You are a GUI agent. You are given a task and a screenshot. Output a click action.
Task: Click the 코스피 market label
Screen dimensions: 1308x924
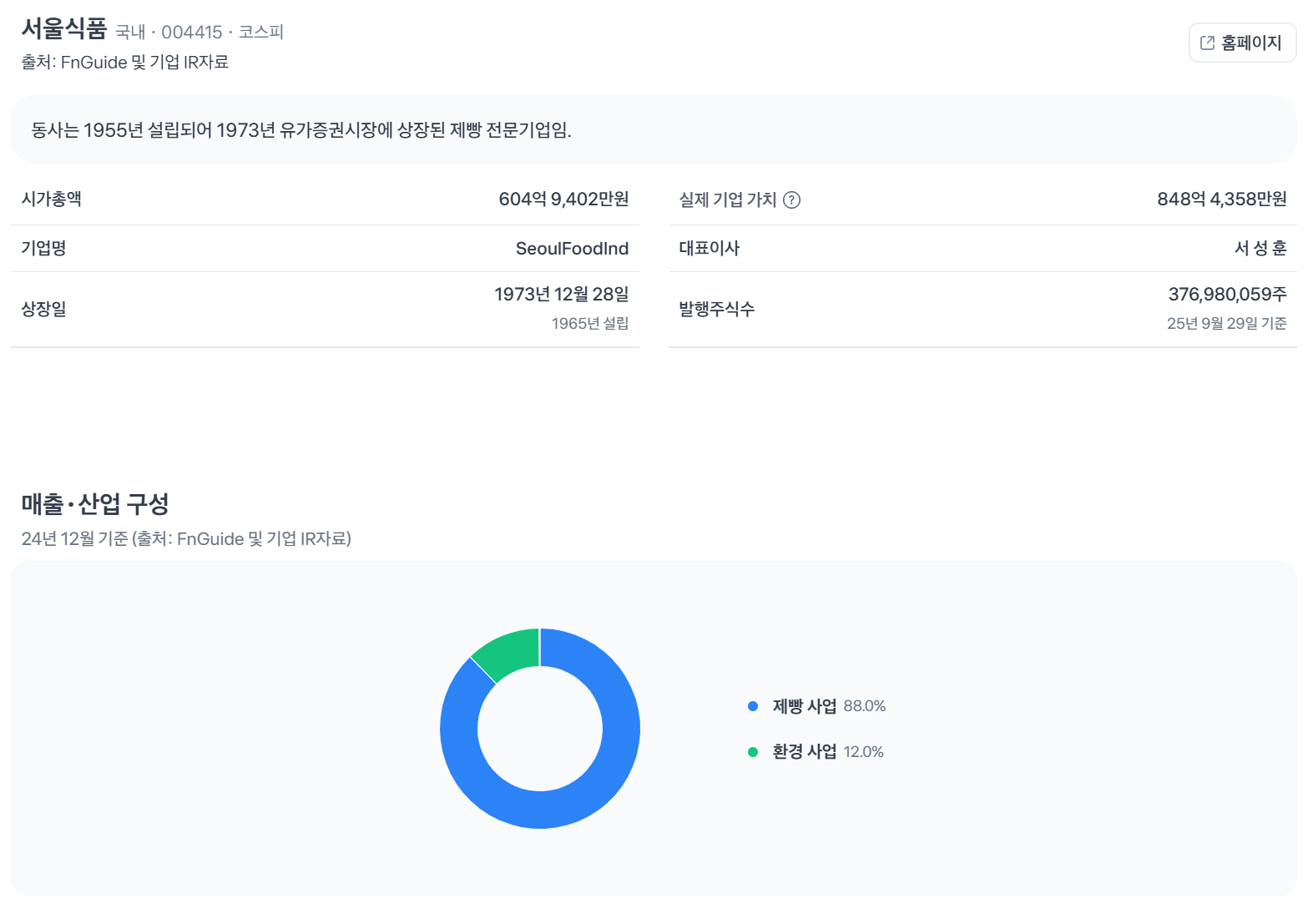coord(261,32)
